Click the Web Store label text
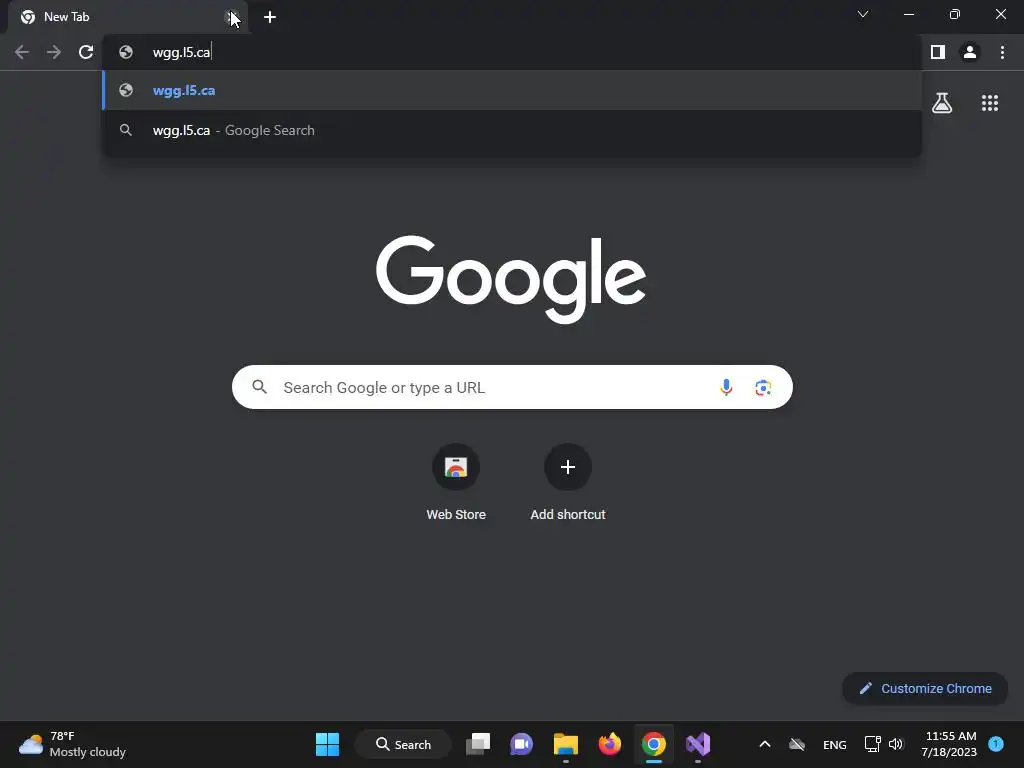This screenshot has height=768, width=1024. 456,515
